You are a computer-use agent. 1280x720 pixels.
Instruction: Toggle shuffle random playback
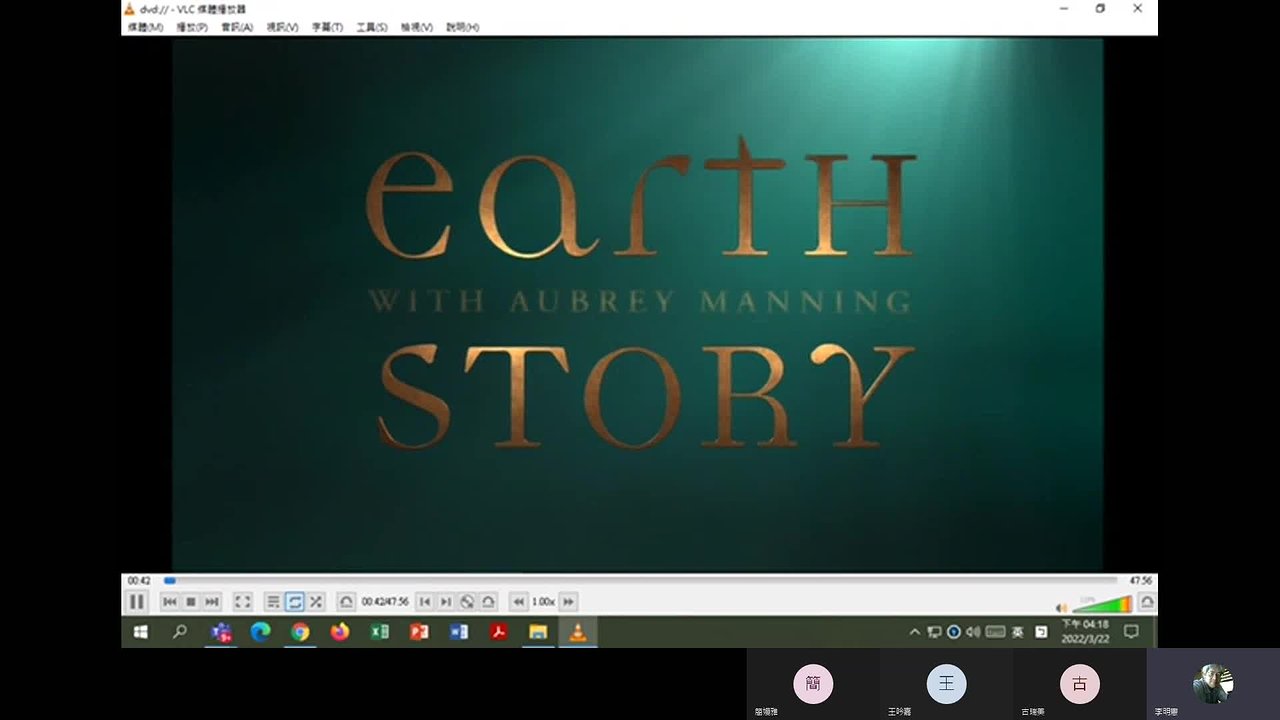(315, 602)
